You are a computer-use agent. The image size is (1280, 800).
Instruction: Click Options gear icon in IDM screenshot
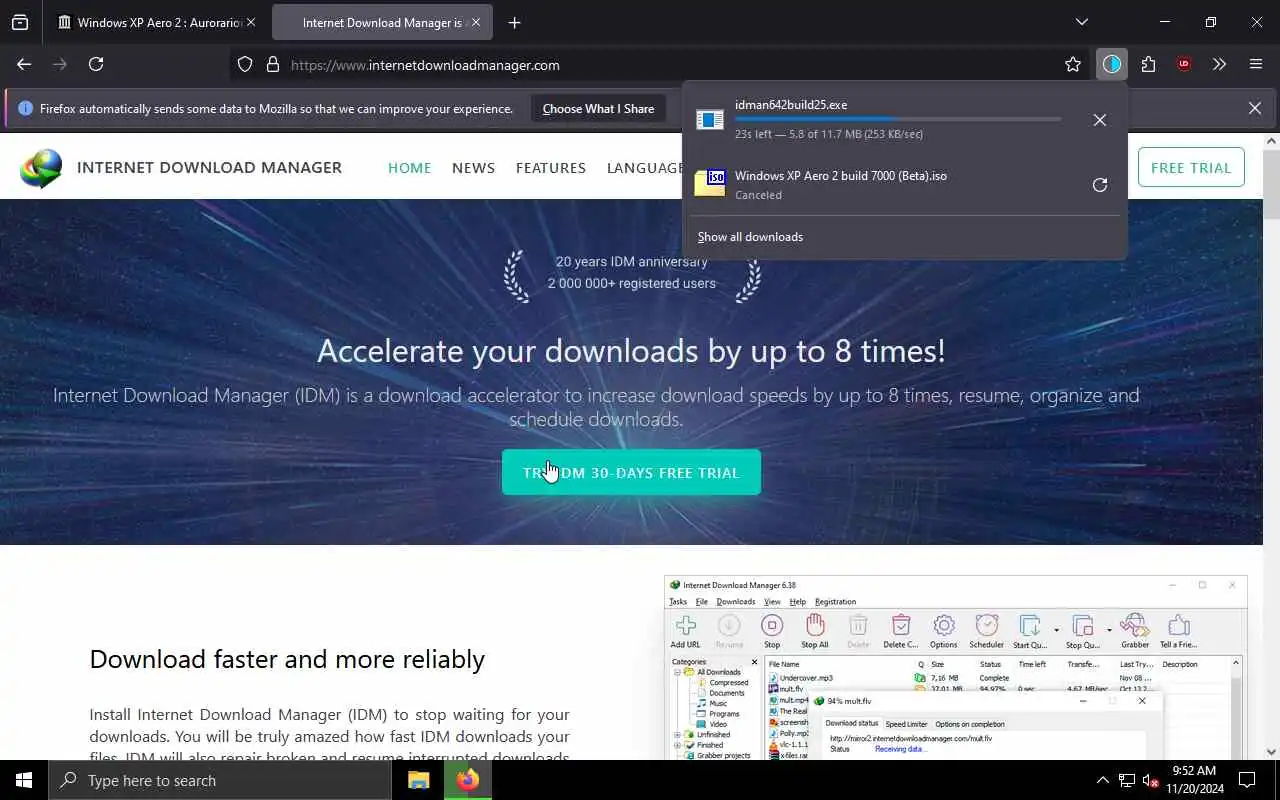click(944, 631)
